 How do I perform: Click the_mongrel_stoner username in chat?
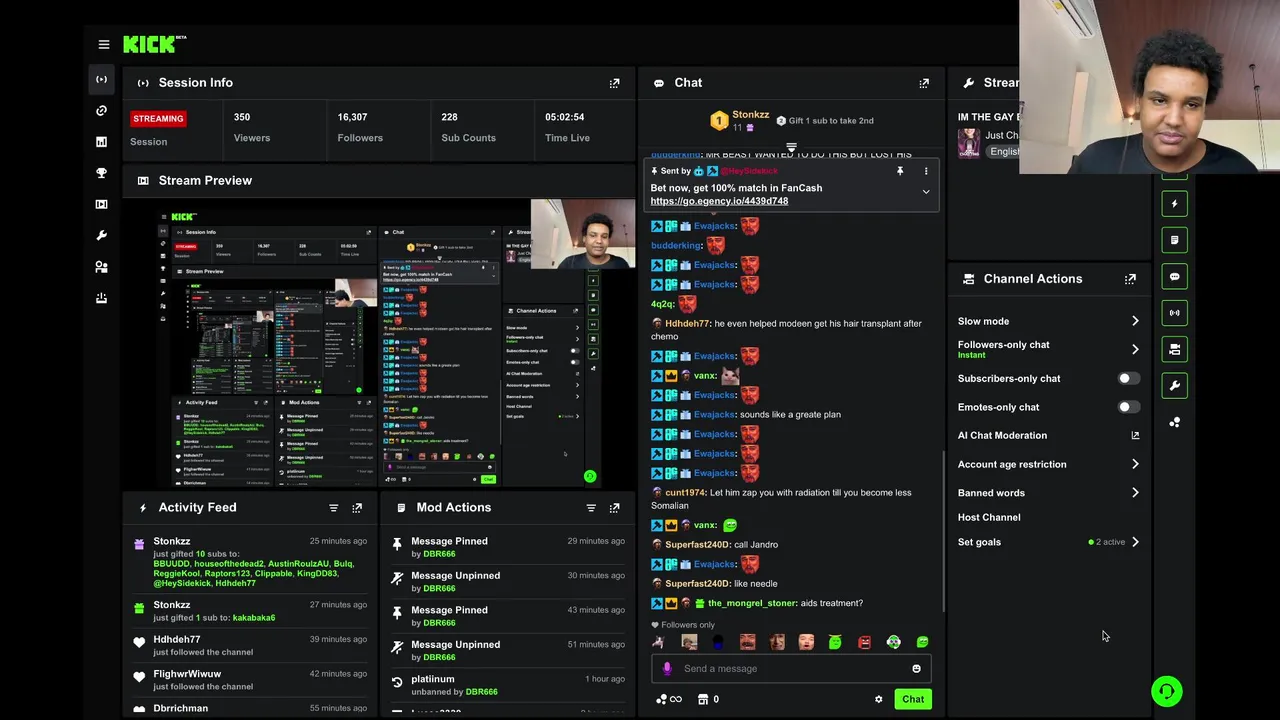753,604
